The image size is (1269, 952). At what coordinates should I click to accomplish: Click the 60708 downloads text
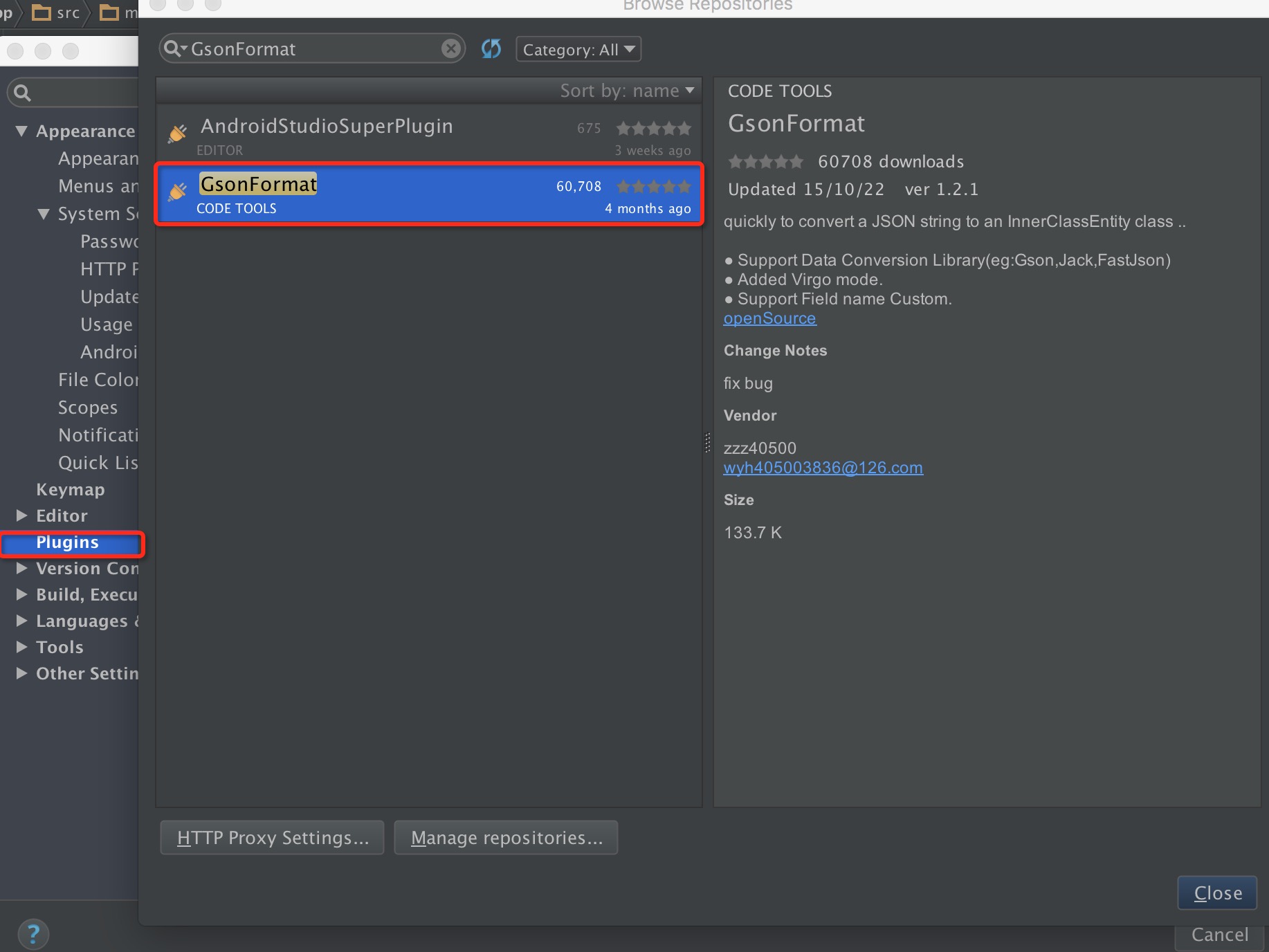pyautogui.click(x=891, y=162)
